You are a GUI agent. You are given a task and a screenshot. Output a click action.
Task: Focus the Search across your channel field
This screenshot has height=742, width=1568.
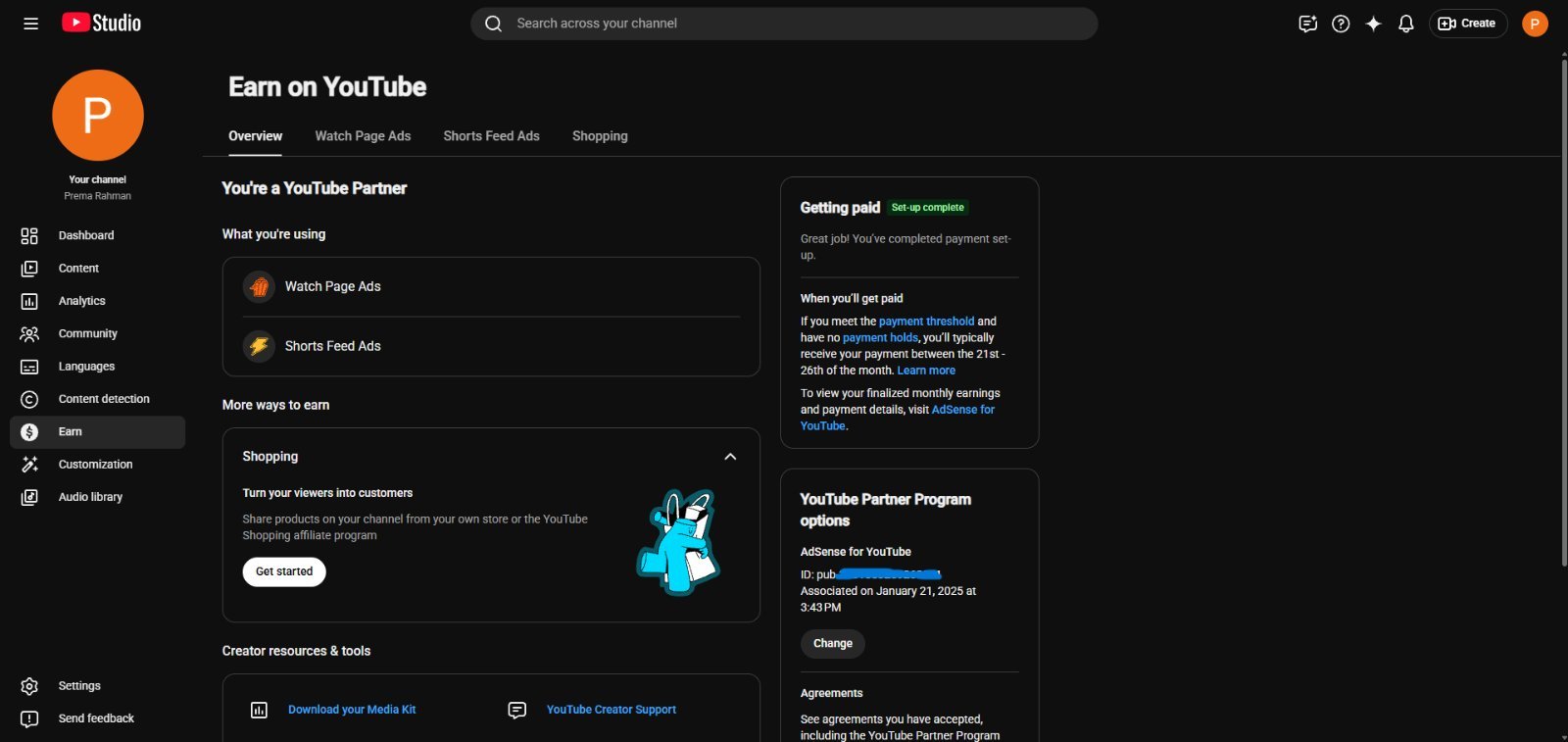point(784,24)
